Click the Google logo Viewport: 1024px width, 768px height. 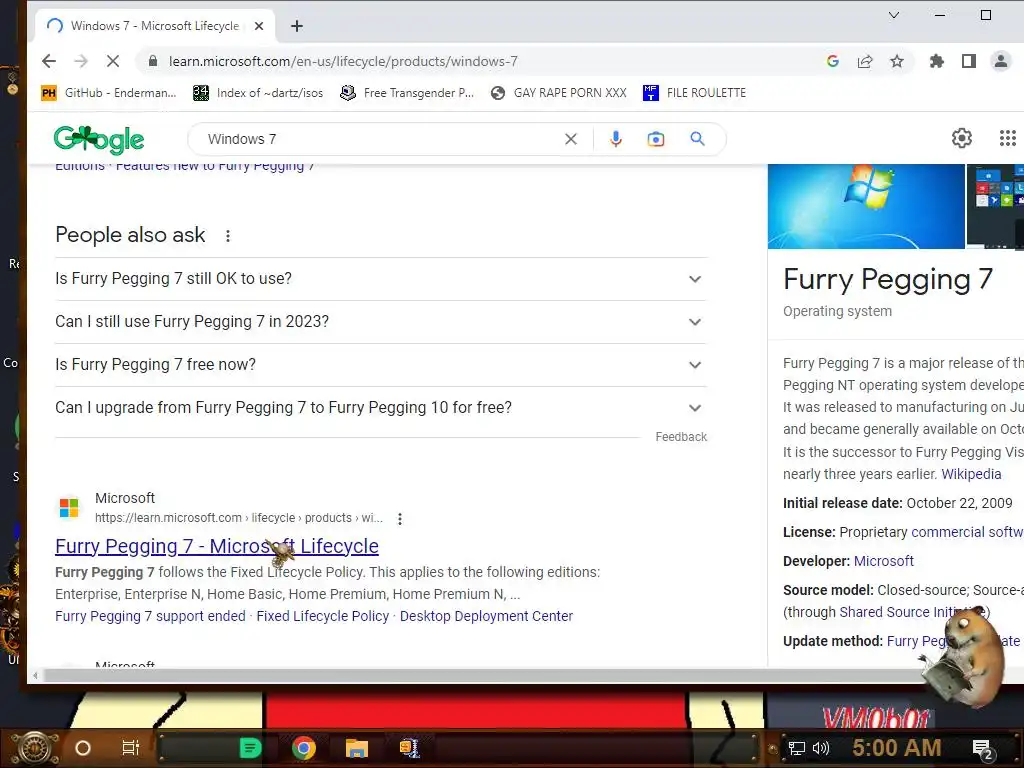[99, 139]
